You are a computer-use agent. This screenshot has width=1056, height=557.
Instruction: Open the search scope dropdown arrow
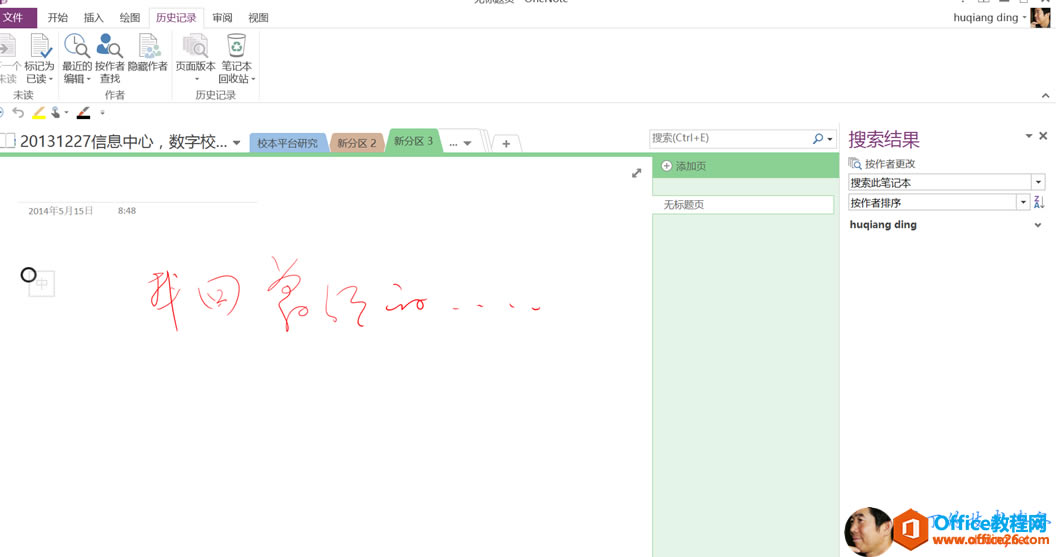click(x=830, y=139)
